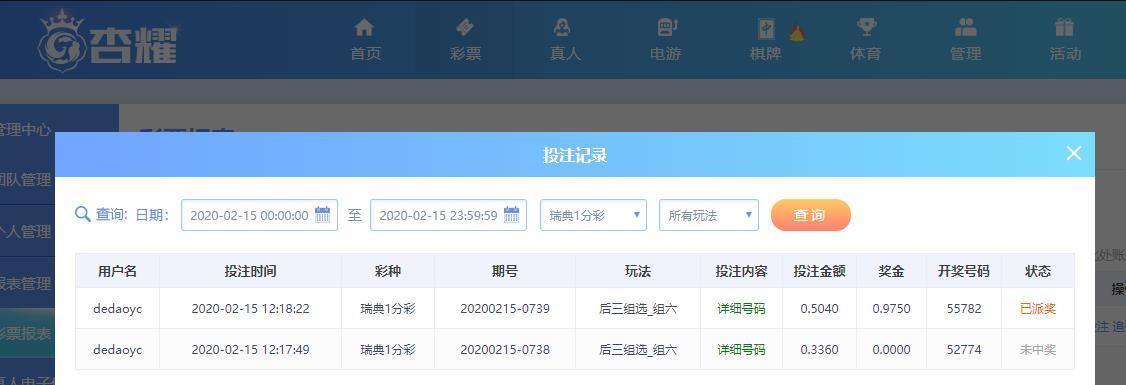The height and width of the screenshot is (385, 1126).
Task: Click the 投注时间 column header
Action: coord(250,271)
